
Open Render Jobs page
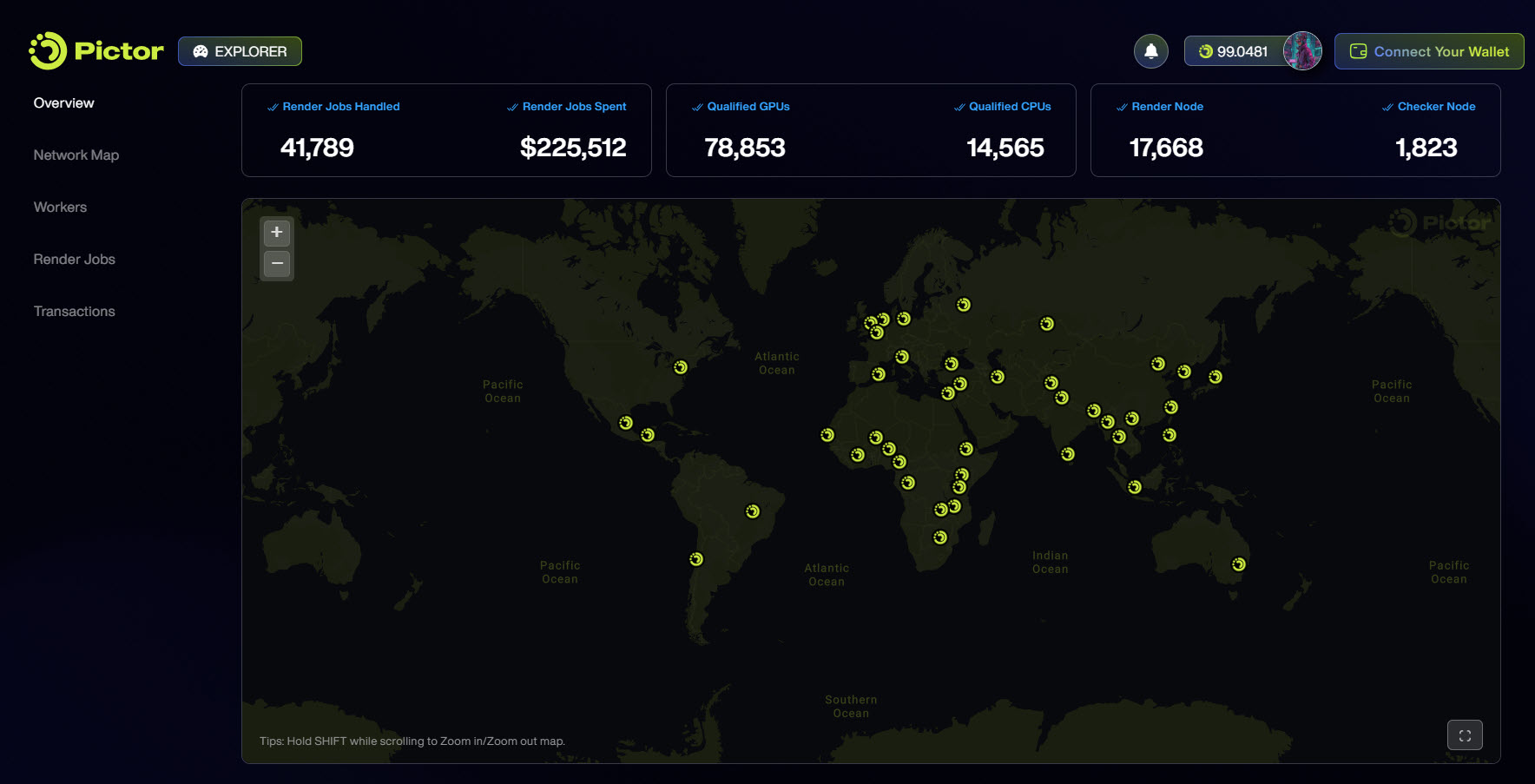coord(75,260)
